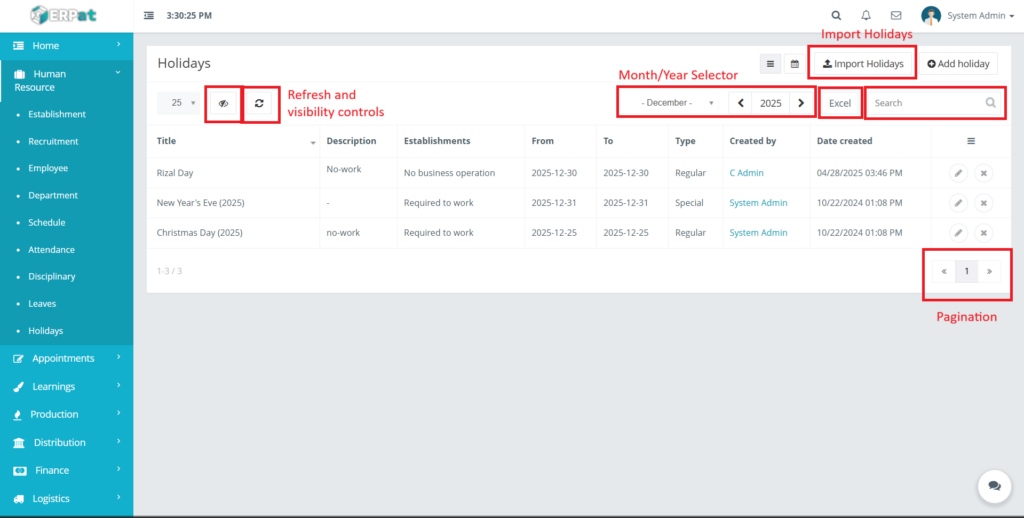Expand the System Admin user menu
Viewport: 1024px width, 518px height.
pyautogui.click(x=980, y=16)
